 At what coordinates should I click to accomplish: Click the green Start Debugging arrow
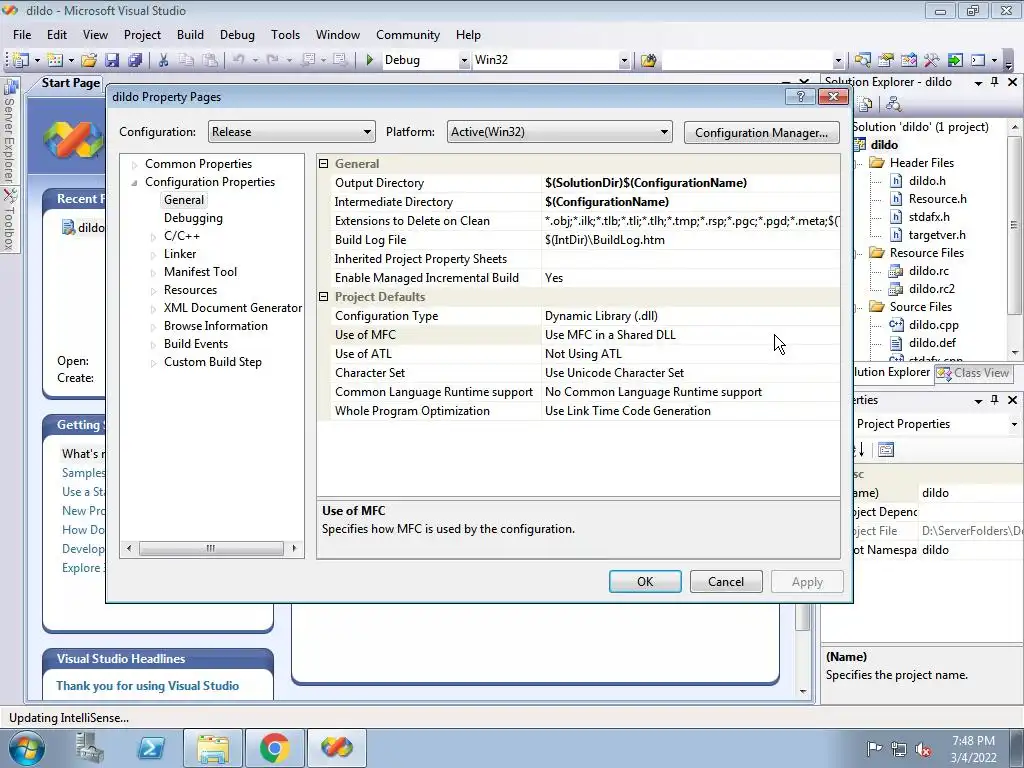coord(370,60)
